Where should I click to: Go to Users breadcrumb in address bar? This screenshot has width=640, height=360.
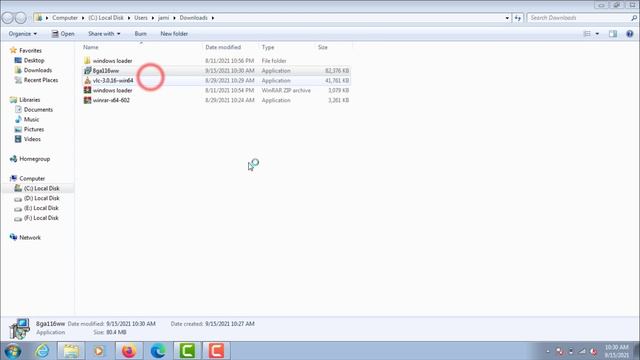click(x=141, y=18)
